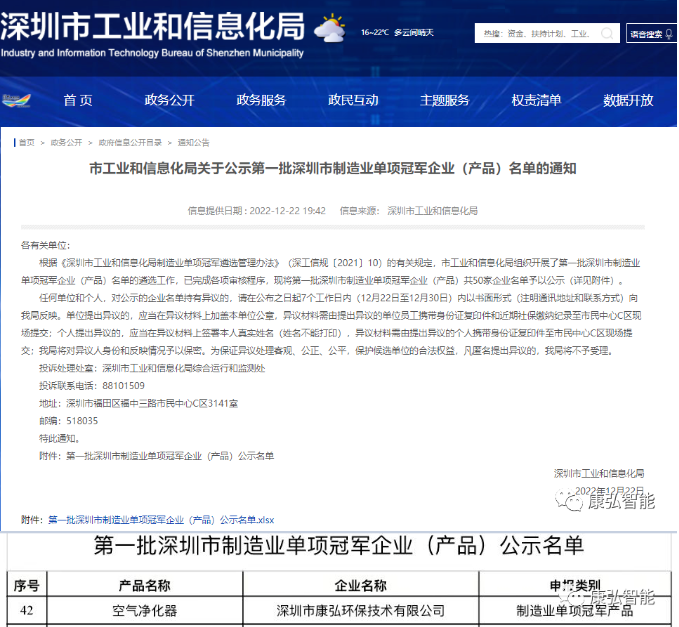Click the search magnifier icon

[607, 34]
